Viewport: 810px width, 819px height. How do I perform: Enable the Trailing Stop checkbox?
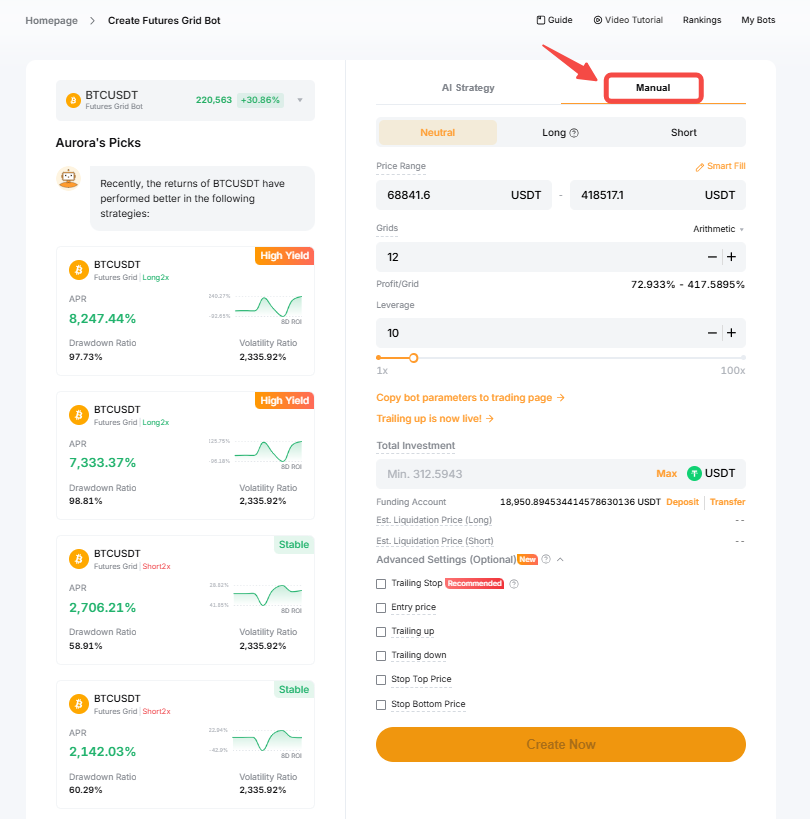[x=381, y=584]
